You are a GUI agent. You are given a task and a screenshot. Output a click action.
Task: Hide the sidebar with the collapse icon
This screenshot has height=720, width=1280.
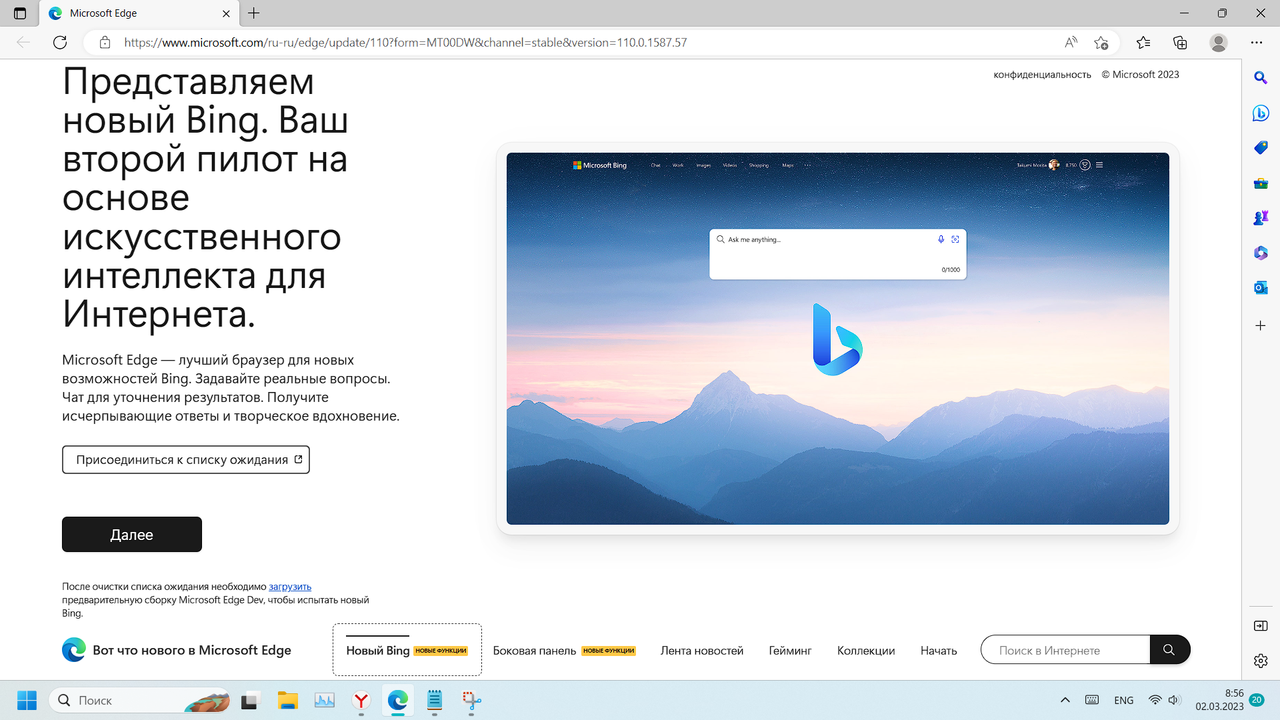pos(1261,626)
